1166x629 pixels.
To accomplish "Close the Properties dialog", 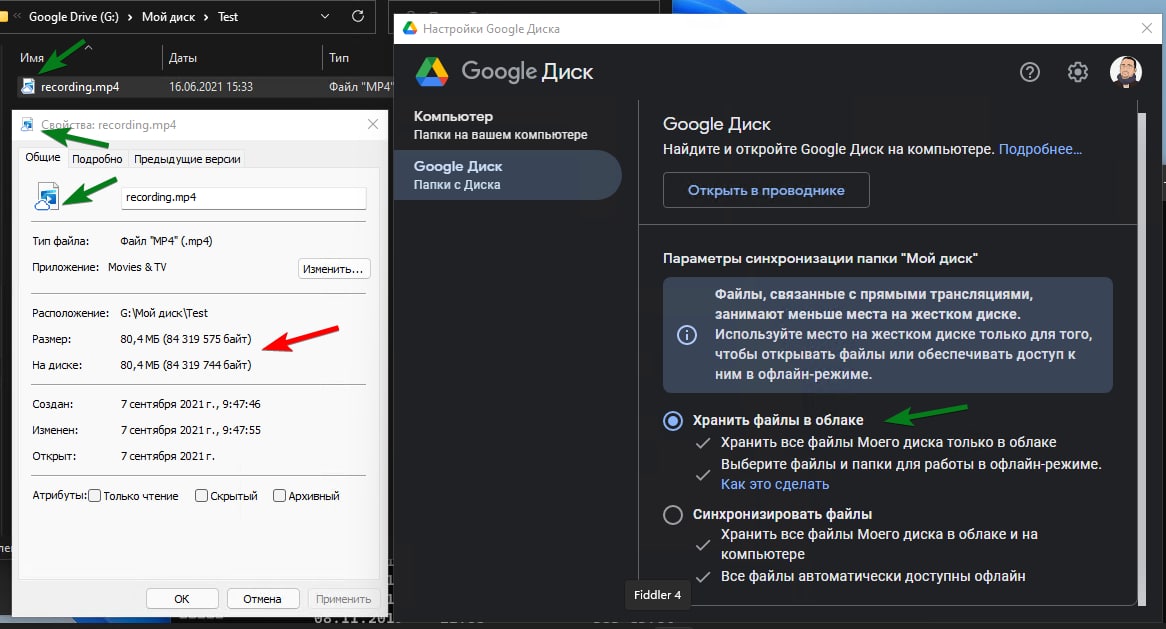I will [373, 124].
